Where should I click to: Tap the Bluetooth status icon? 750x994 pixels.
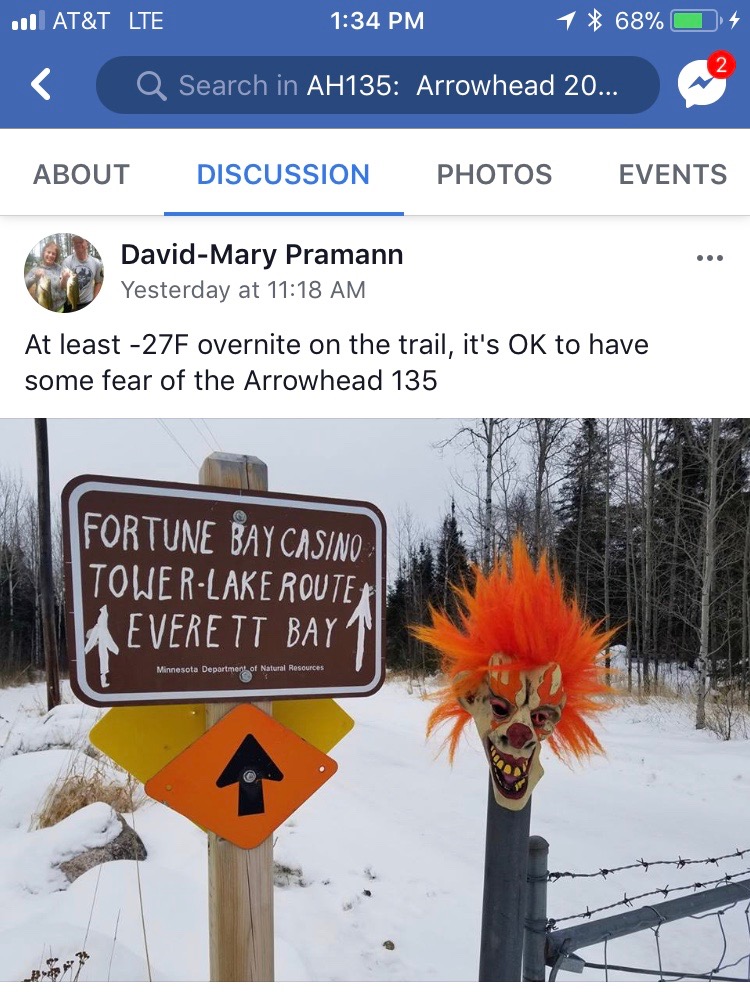[x=594, y=21]
